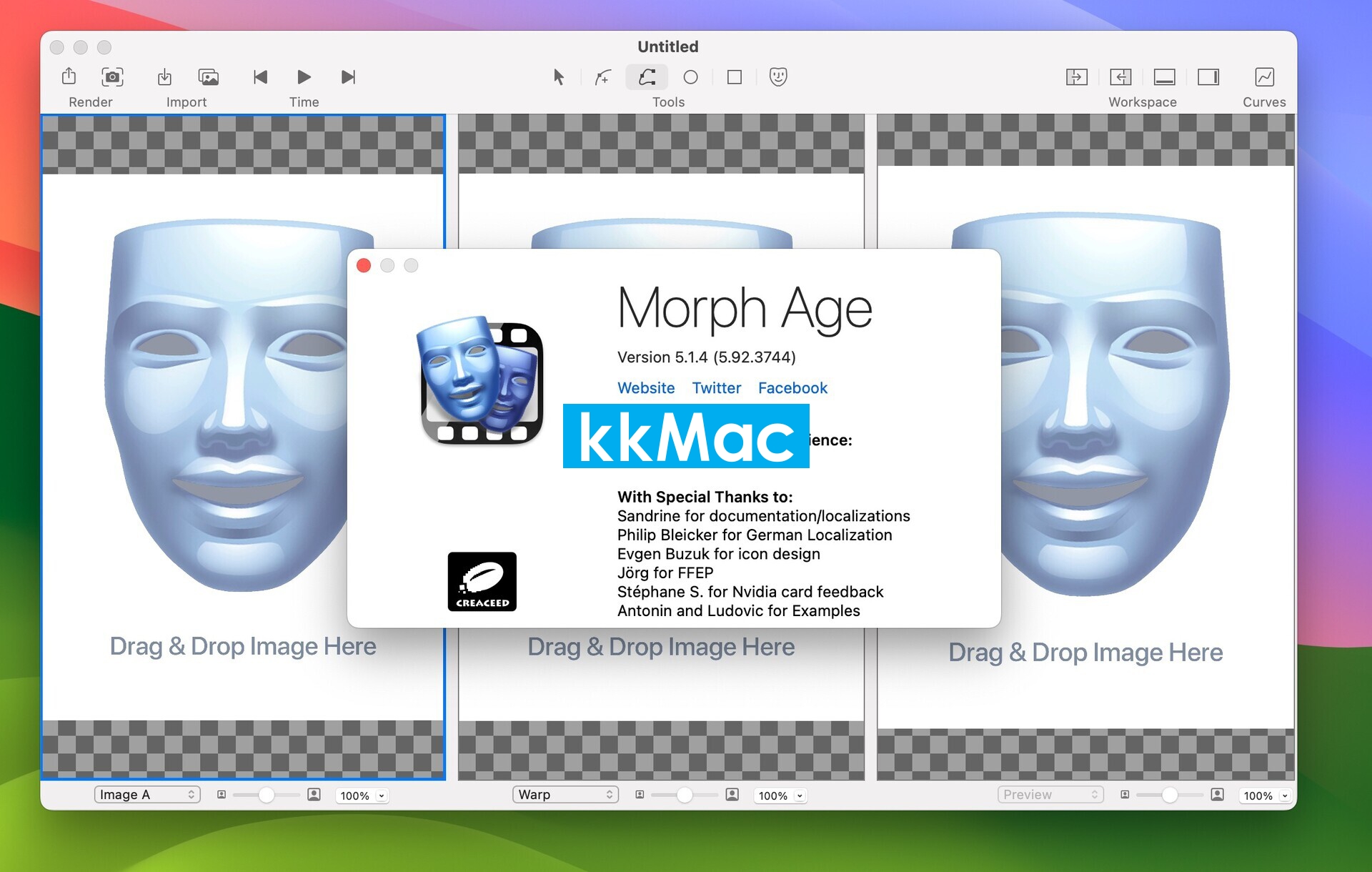Click the export/share Render icon

(69, 76)
